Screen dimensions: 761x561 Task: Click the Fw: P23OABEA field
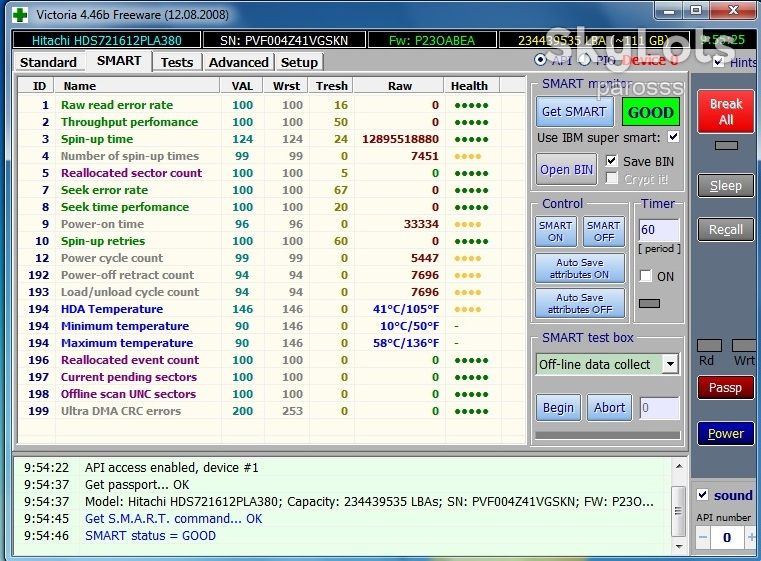pyautogui.click(x=432, y=40)
